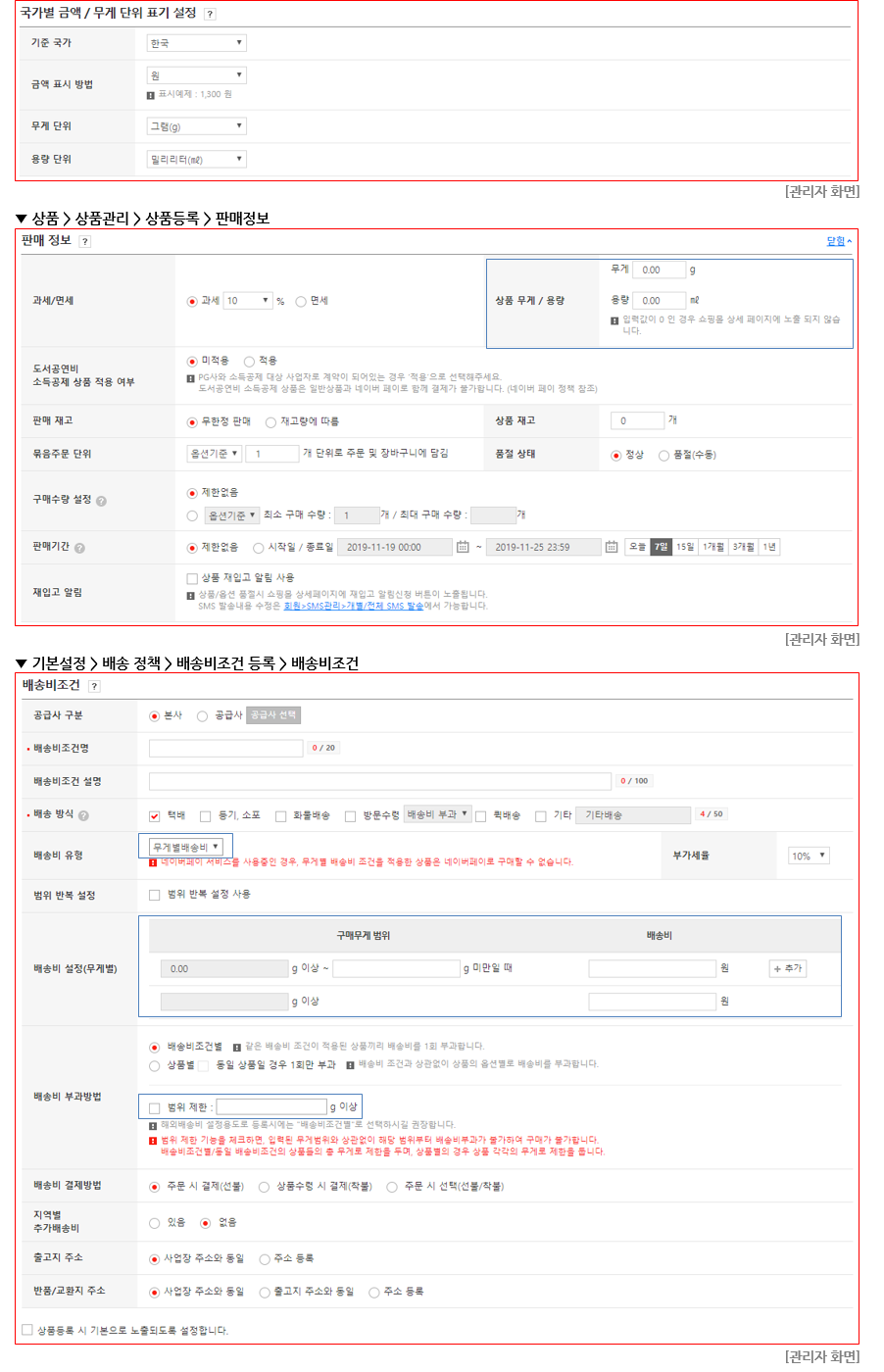Open the 회원>SMS관리 SMS 발송 link
This screenshot has width=884, height=1372.
(353, 606)
